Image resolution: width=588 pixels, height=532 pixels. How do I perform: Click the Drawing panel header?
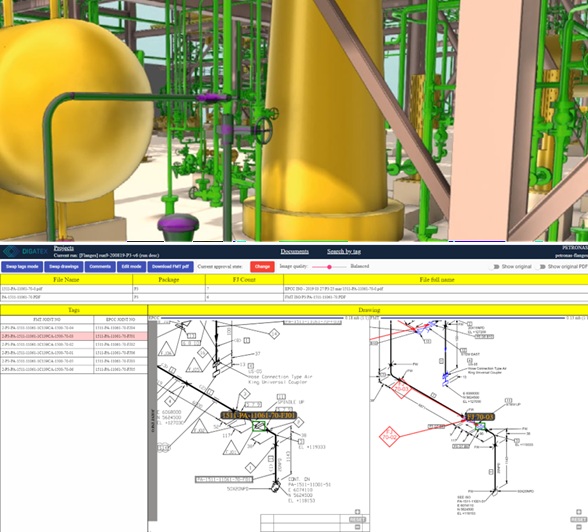(368, 310)
